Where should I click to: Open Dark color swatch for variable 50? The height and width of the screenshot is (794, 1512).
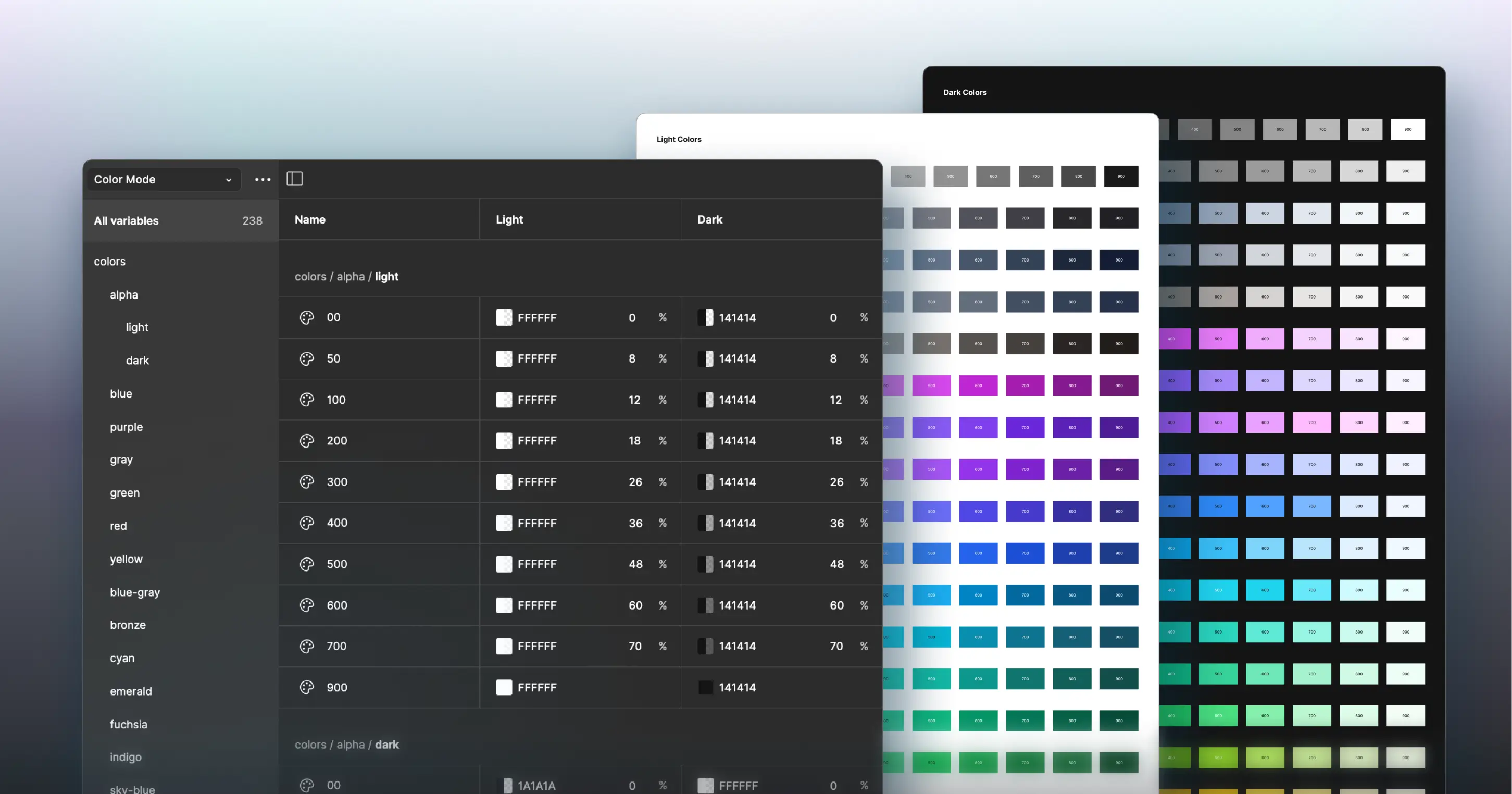tap(705, 358)
